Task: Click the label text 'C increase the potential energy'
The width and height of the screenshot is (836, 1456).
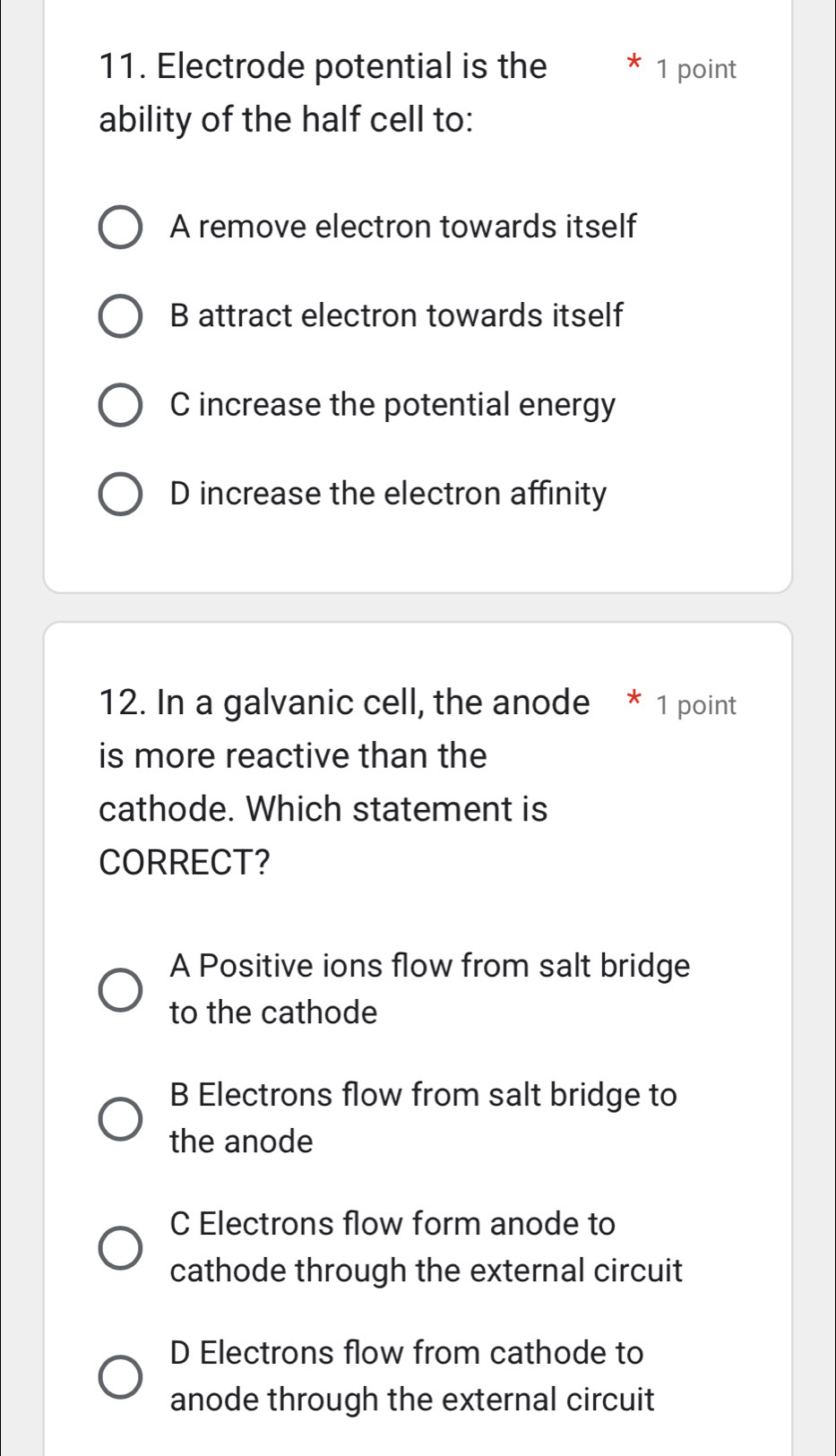Action: [392, 405]
